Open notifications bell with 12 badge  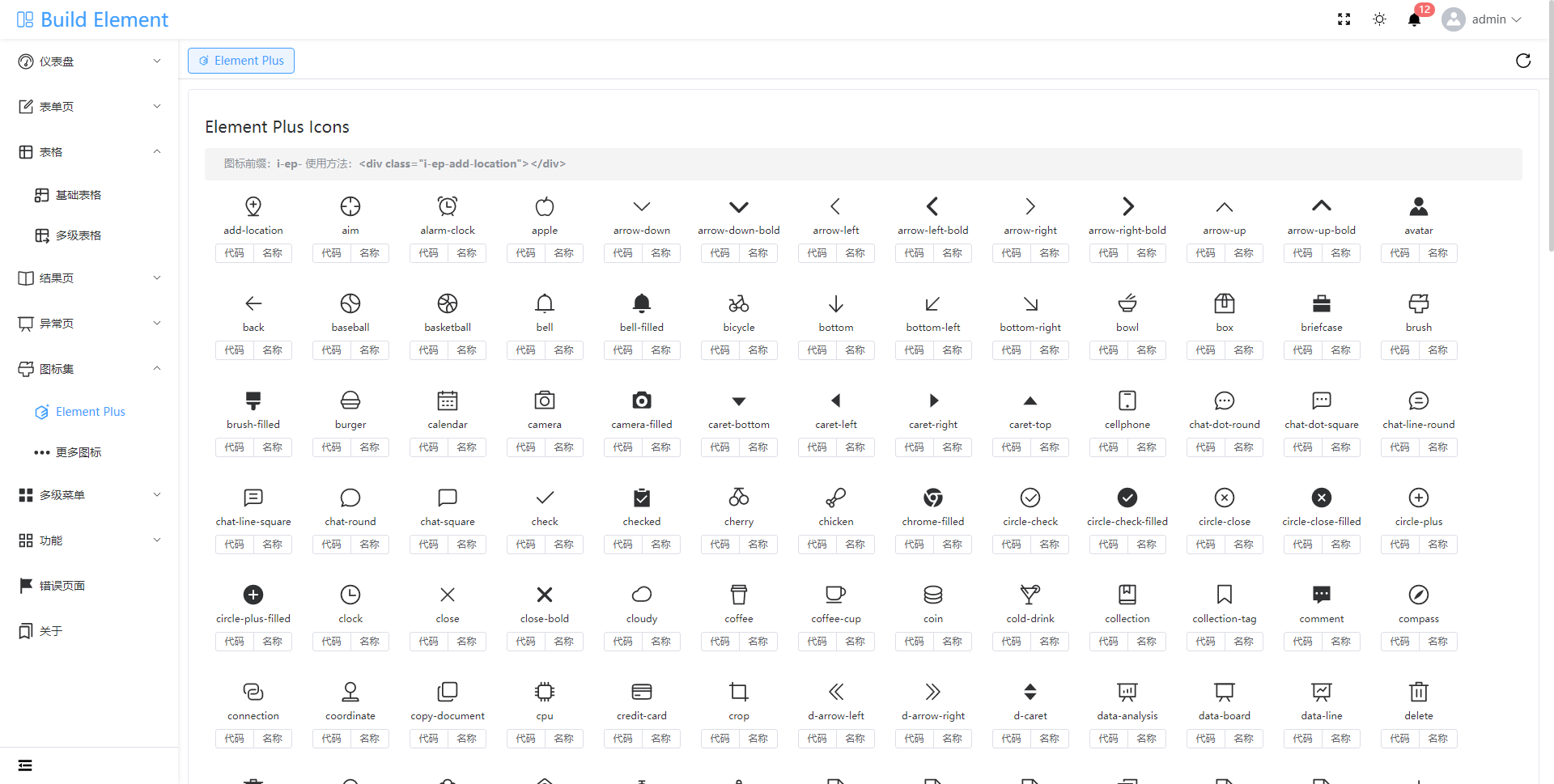1416,18
